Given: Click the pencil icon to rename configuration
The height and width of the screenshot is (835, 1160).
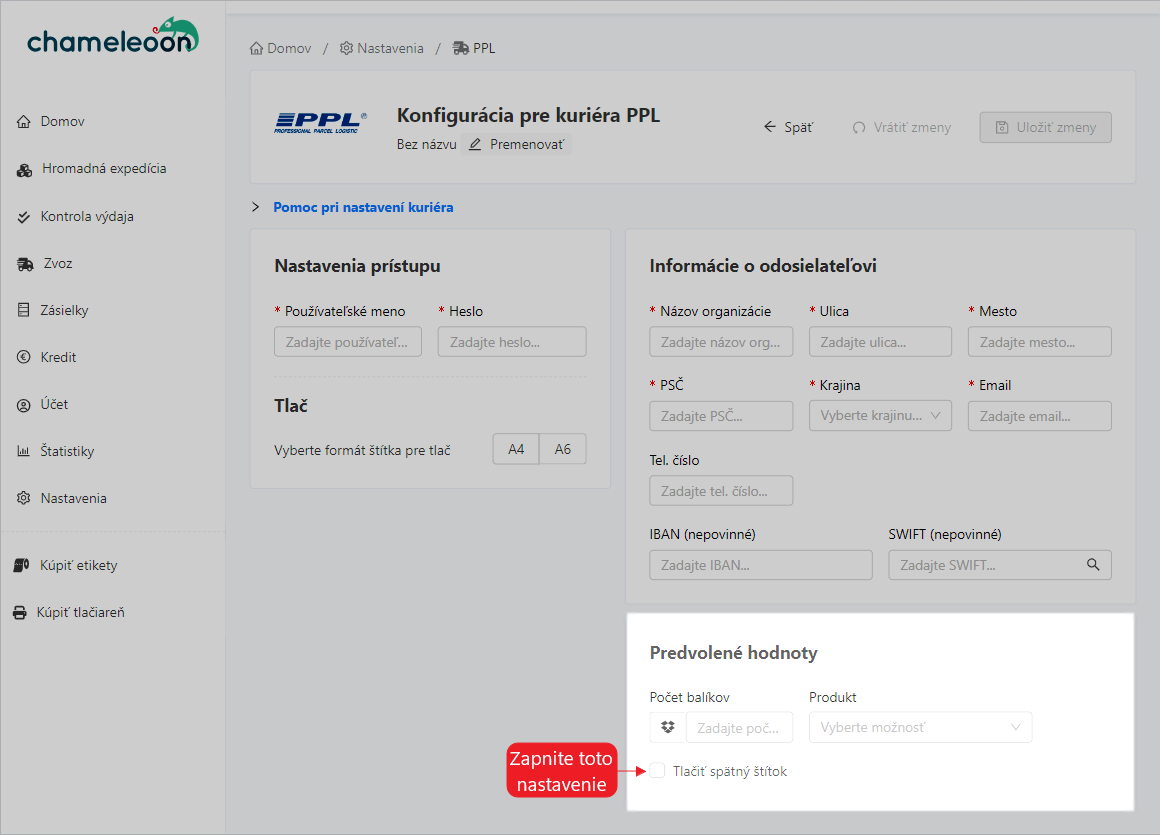Looking at the screenshot, I should (475, 145).
